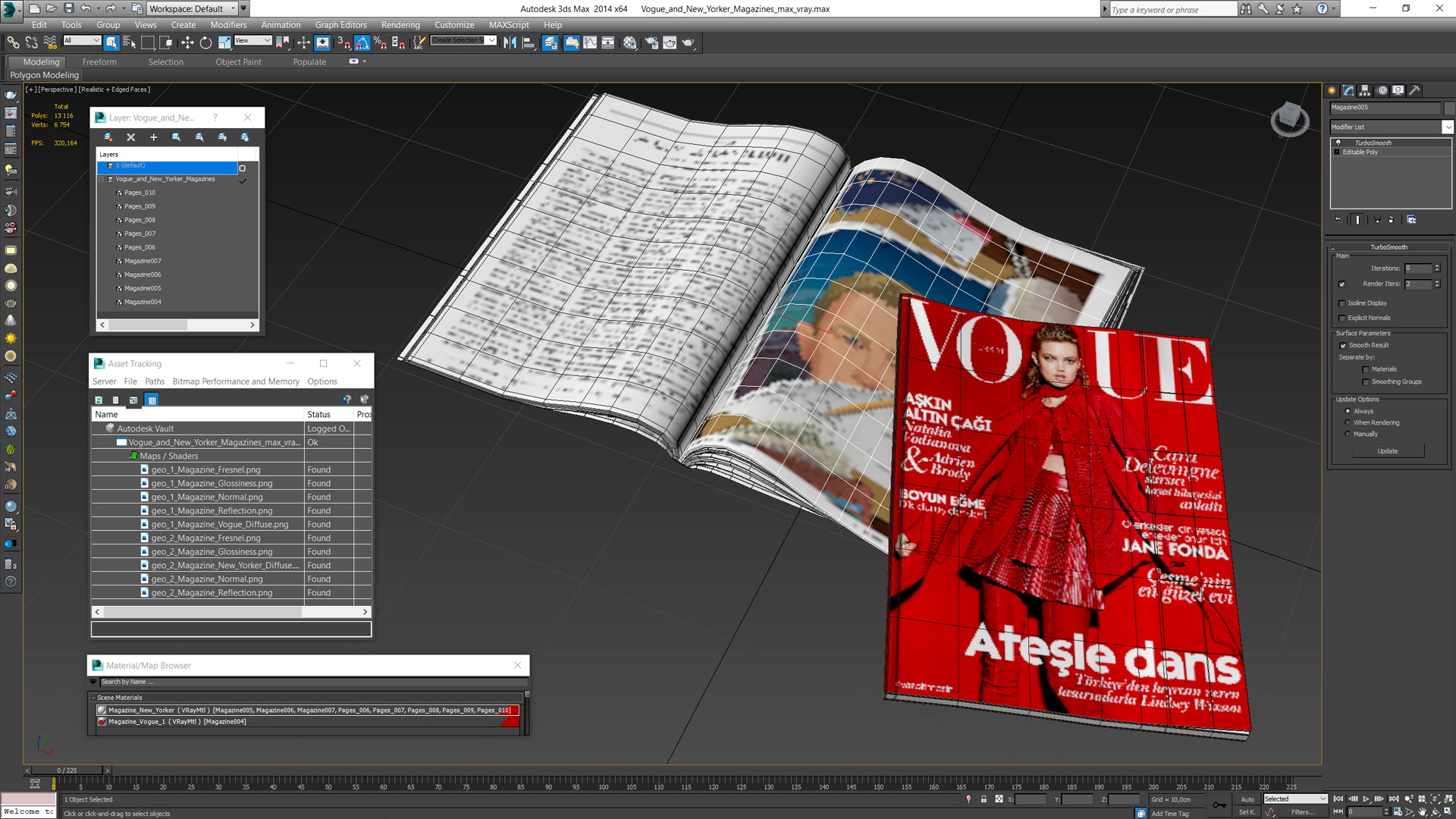Viewport: 1456px width, 819px height.
Task: Choose the Select and Rotate tool
Action: pos(206,42)
